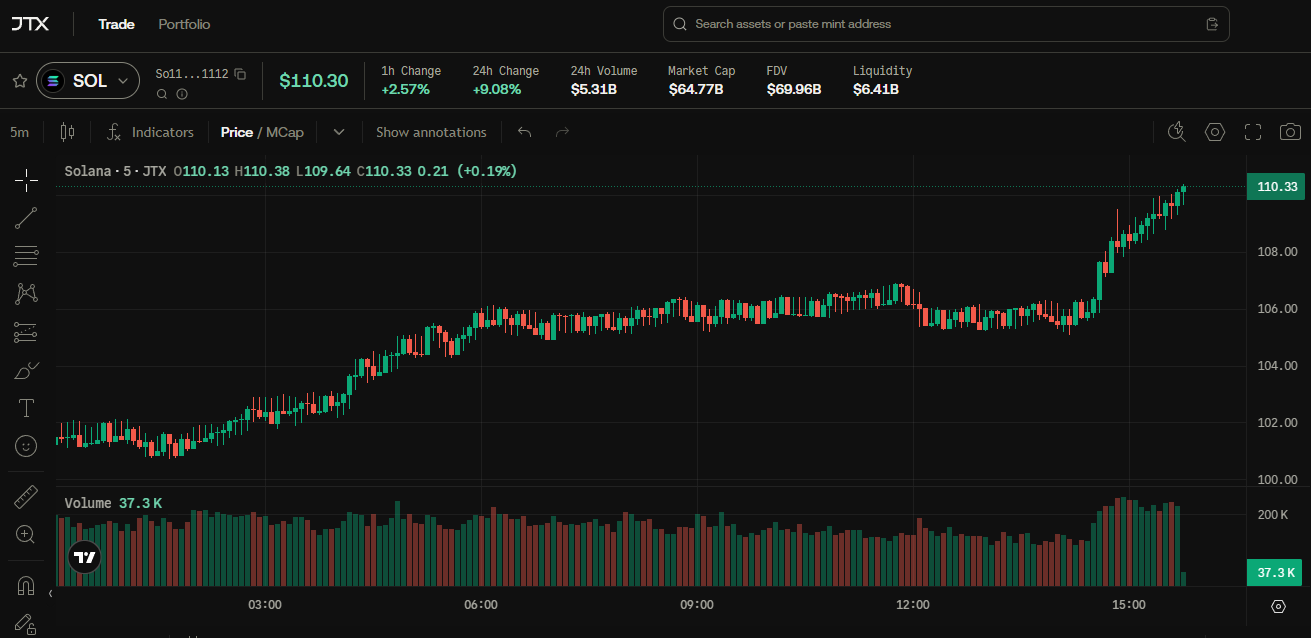The image size is (1311, 638).
Task: Enter fullscreen chart mode
Action: [1253, 132]
